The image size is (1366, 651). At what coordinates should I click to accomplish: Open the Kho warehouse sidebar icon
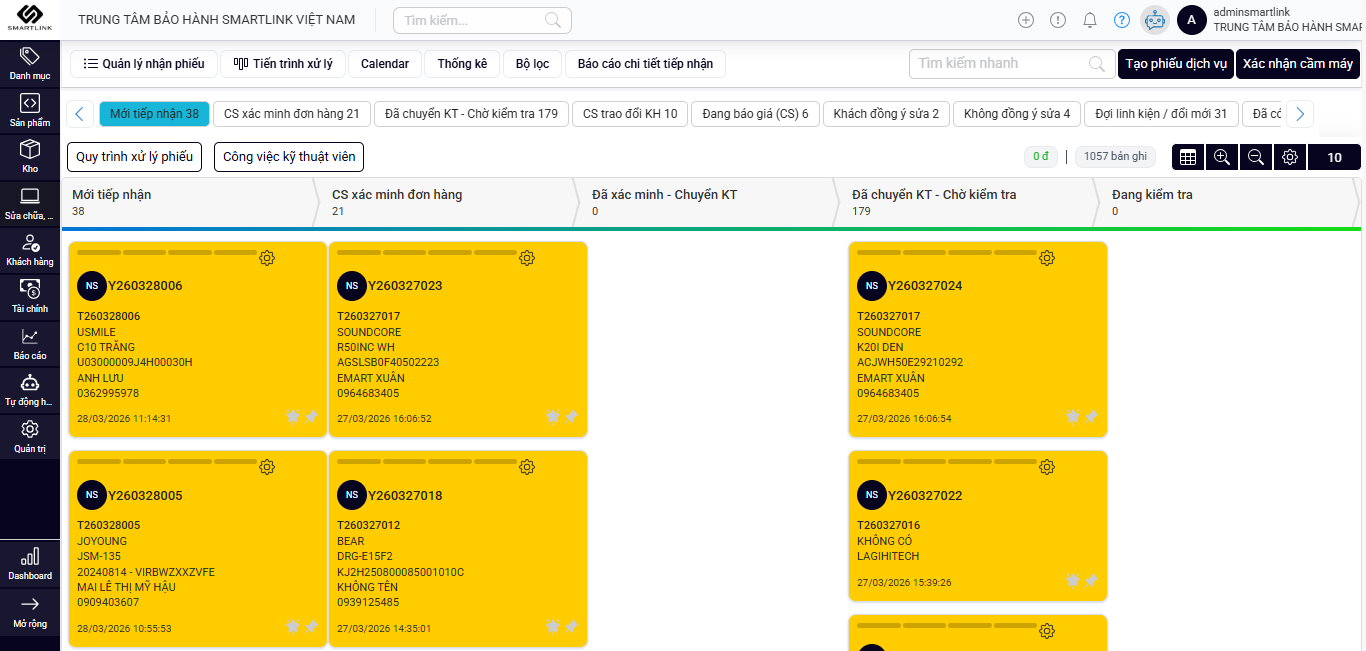30,156
